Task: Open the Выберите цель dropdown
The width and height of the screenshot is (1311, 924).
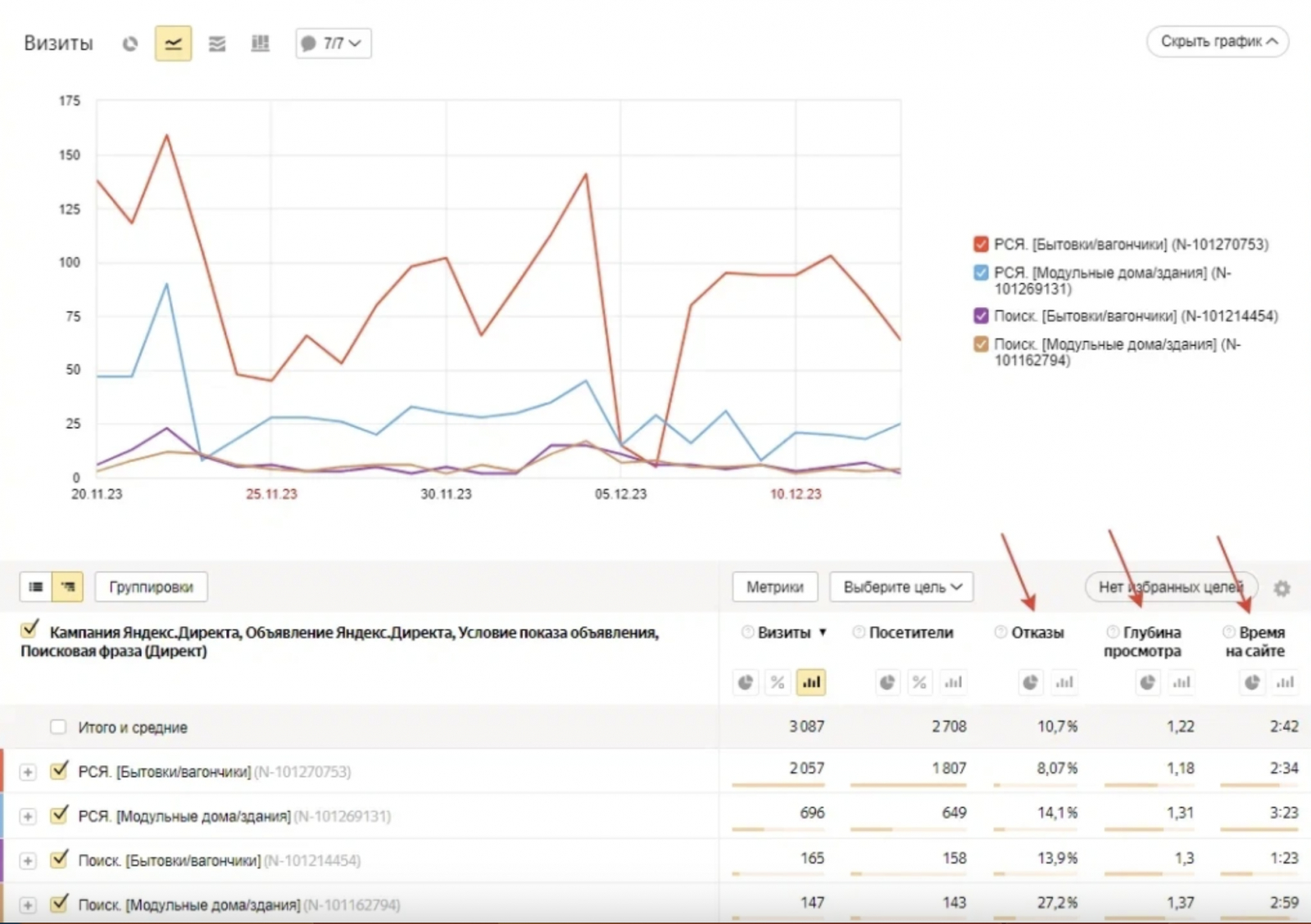Action: pos(901,587)
